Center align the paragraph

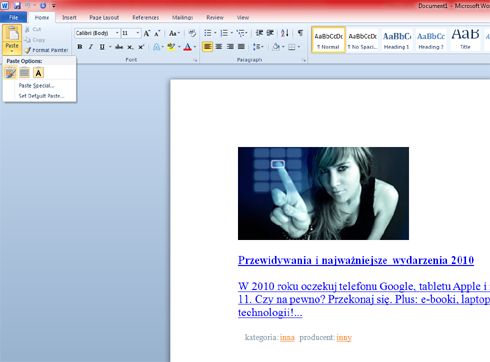pos(219,47)
